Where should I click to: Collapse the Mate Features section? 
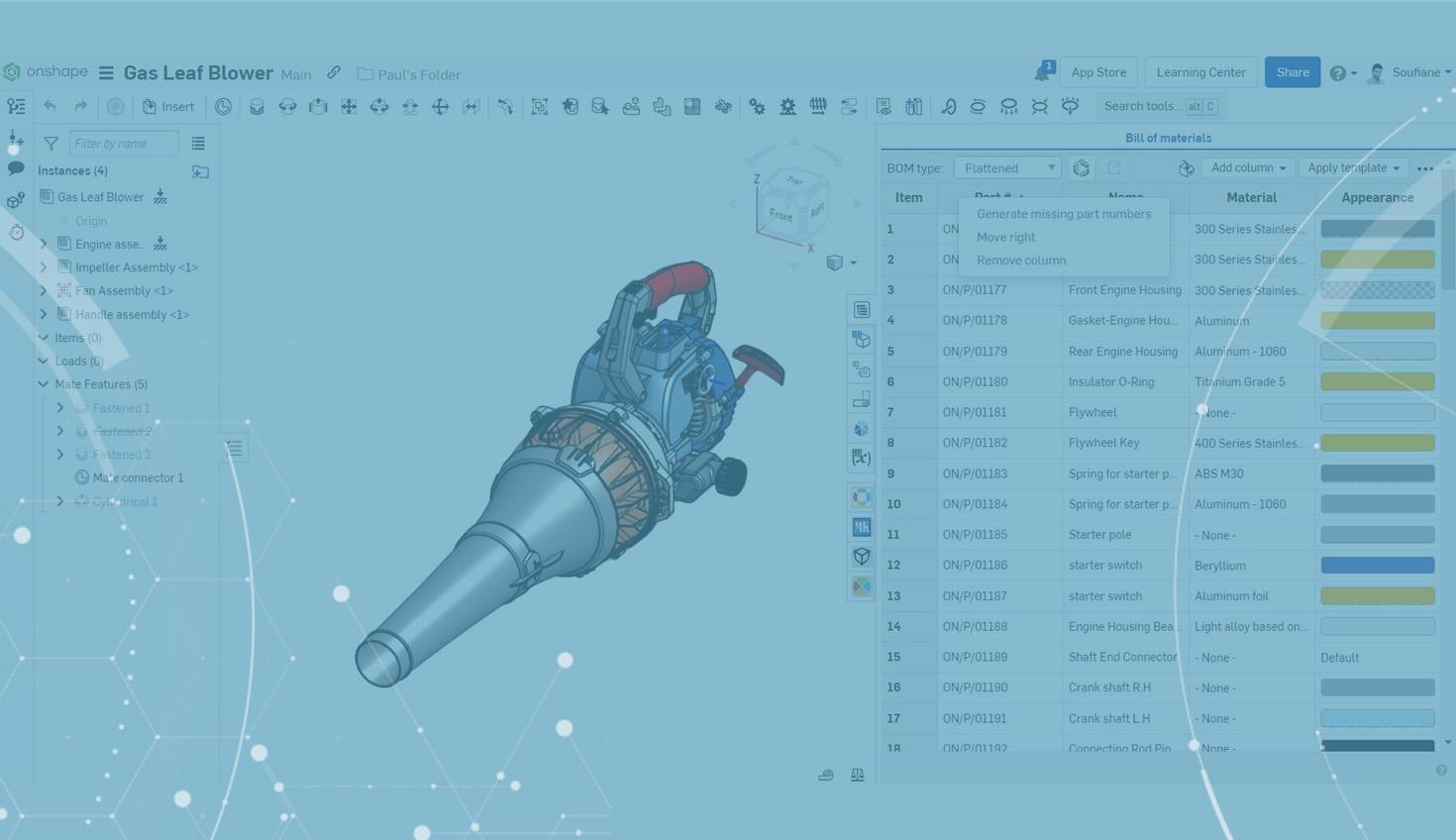43,384
